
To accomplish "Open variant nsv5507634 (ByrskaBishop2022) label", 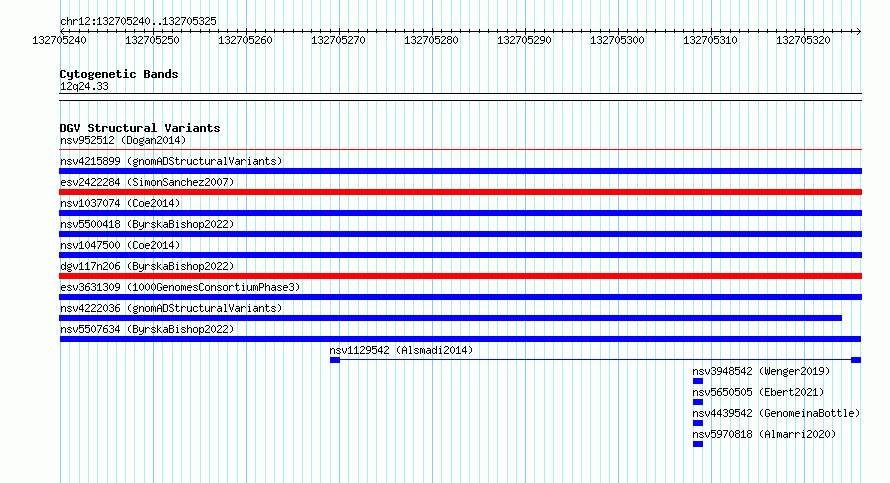I will coord(147,329).
